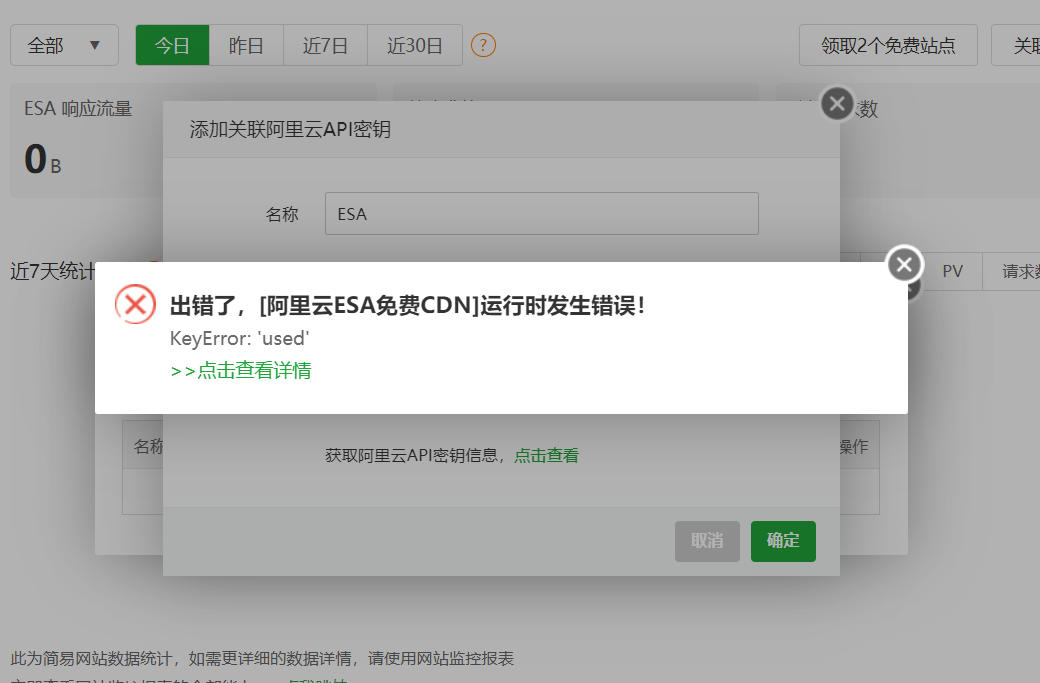
Task: Click the error heading 出错了 text
Action: (407, 306)
